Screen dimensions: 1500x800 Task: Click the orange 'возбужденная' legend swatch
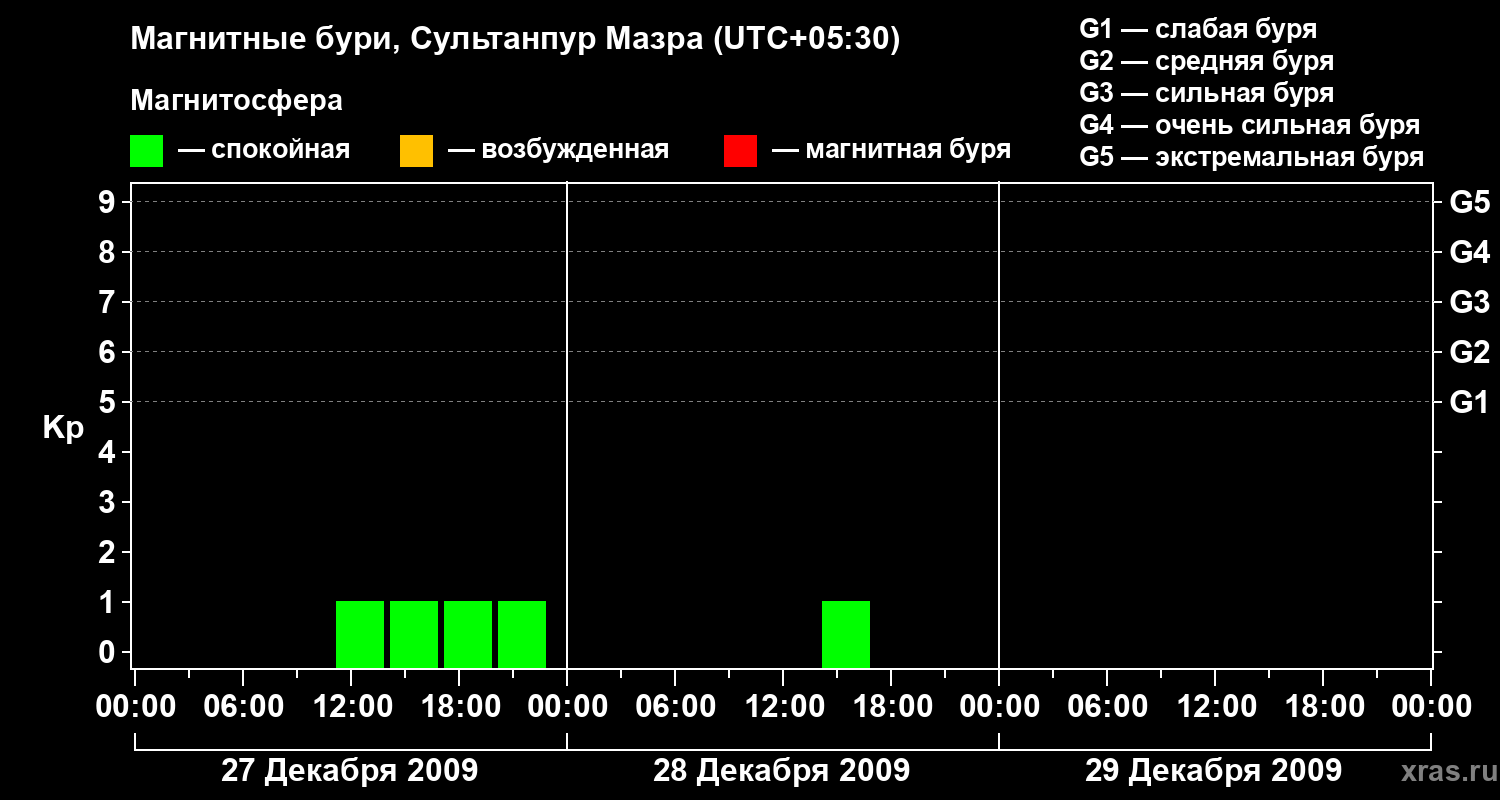point(416,151)
